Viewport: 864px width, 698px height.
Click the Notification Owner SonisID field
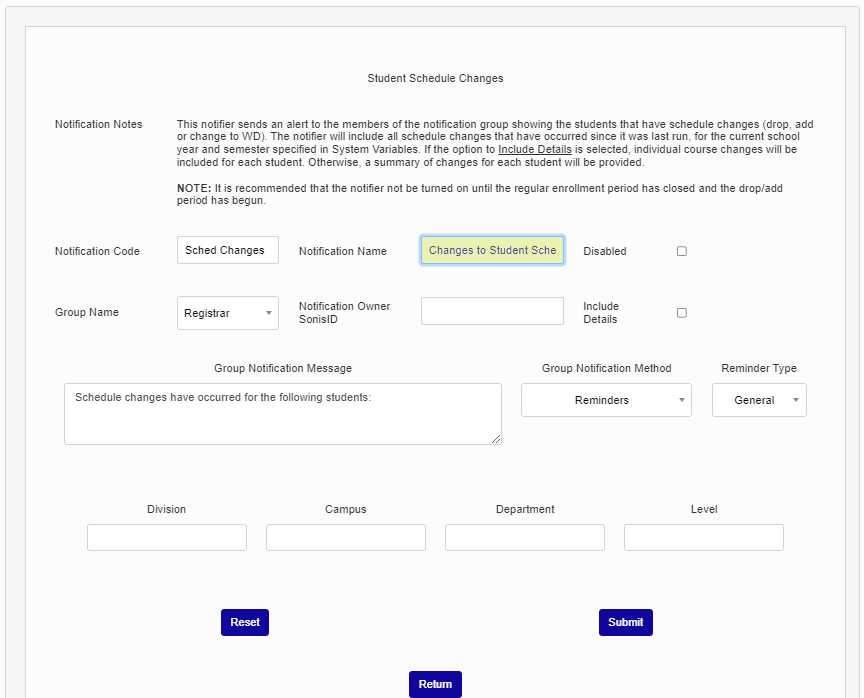[x=492, y=311]
